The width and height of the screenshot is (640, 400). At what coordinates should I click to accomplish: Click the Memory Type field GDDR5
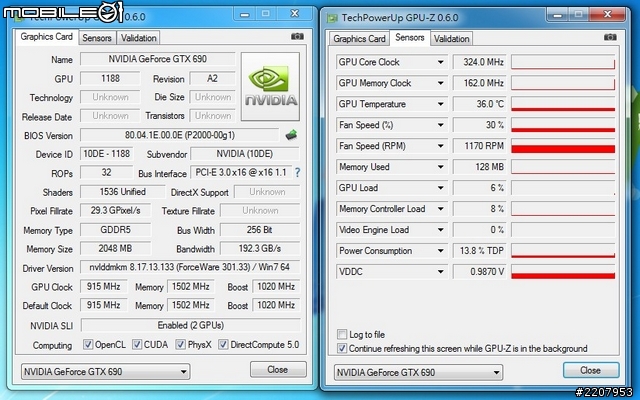(116, 230)
